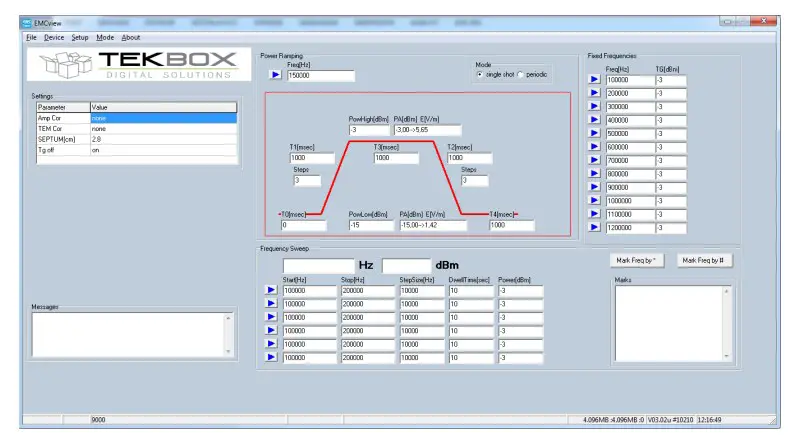Click first sweep row DwellTime field
Screen dimensions: 789x435
[471, 291]
